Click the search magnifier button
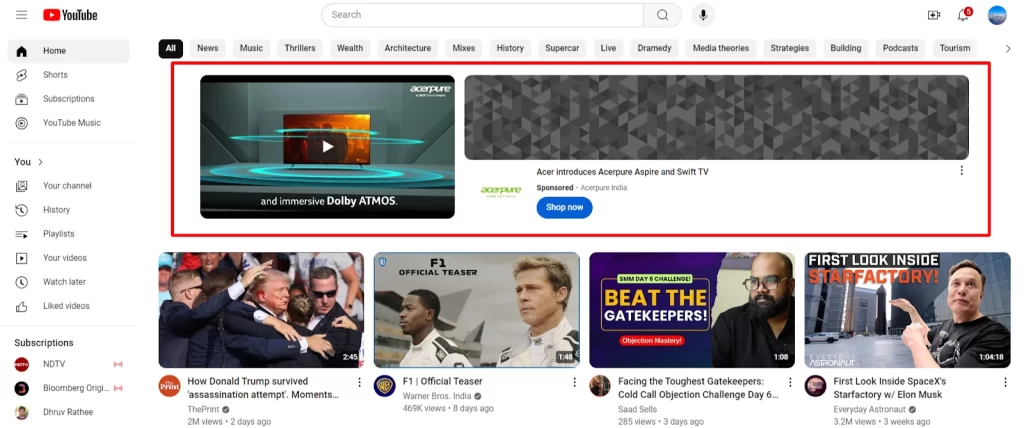Screen dimensions: 1024x428 662,15
